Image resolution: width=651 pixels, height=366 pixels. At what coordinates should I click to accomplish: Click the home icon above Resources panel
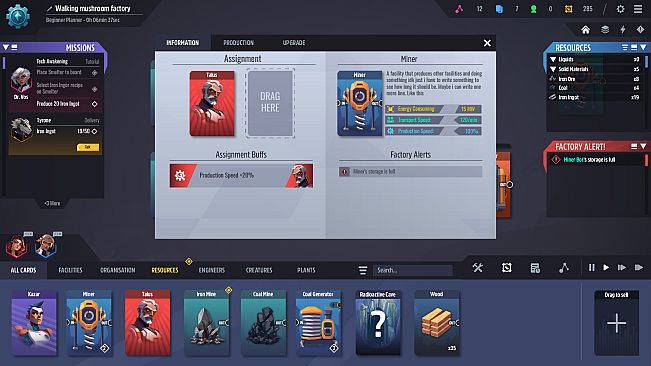pos(585,30)
